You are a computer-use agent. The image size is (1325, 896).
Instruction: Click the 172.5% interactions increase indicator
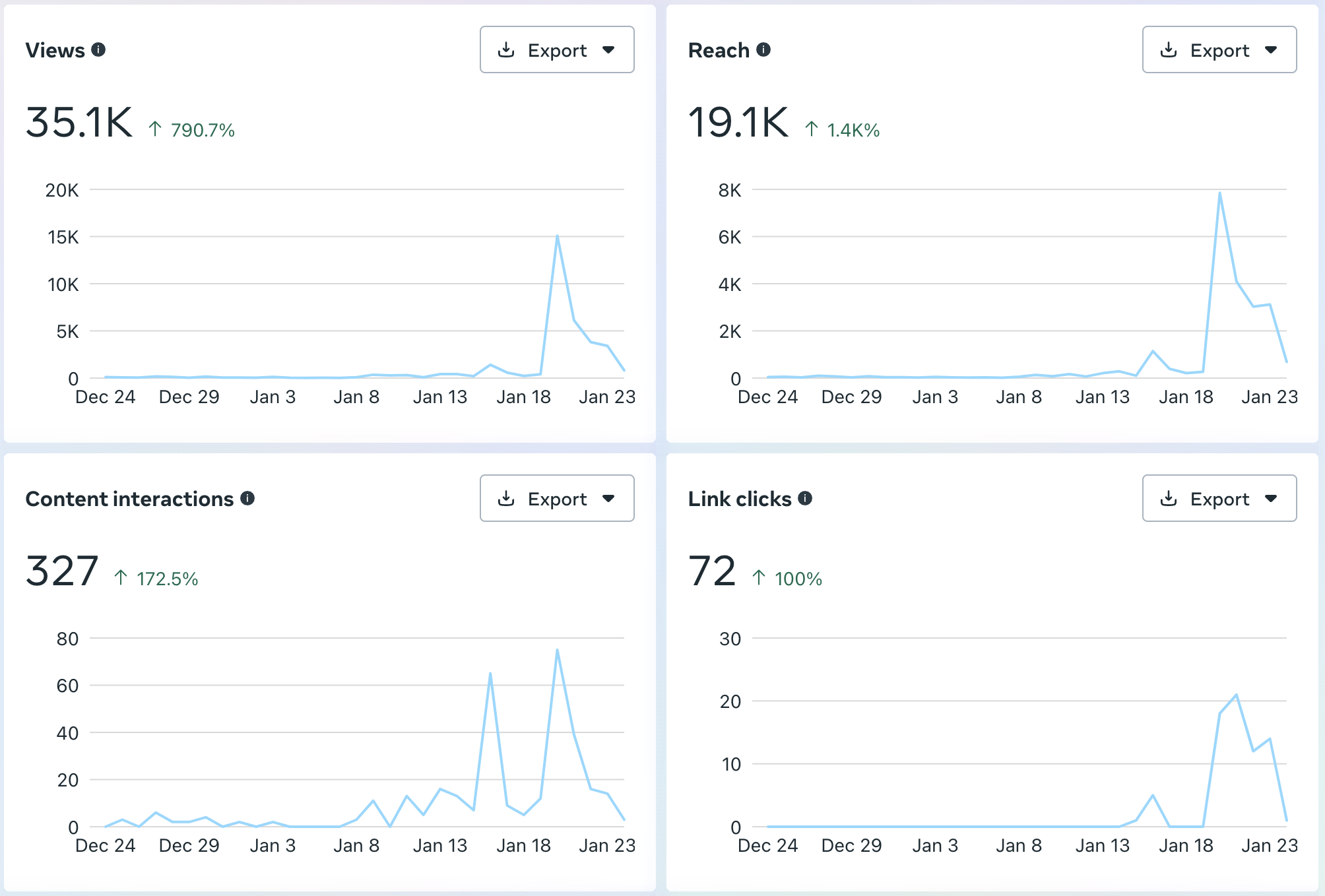pos(156,579)
